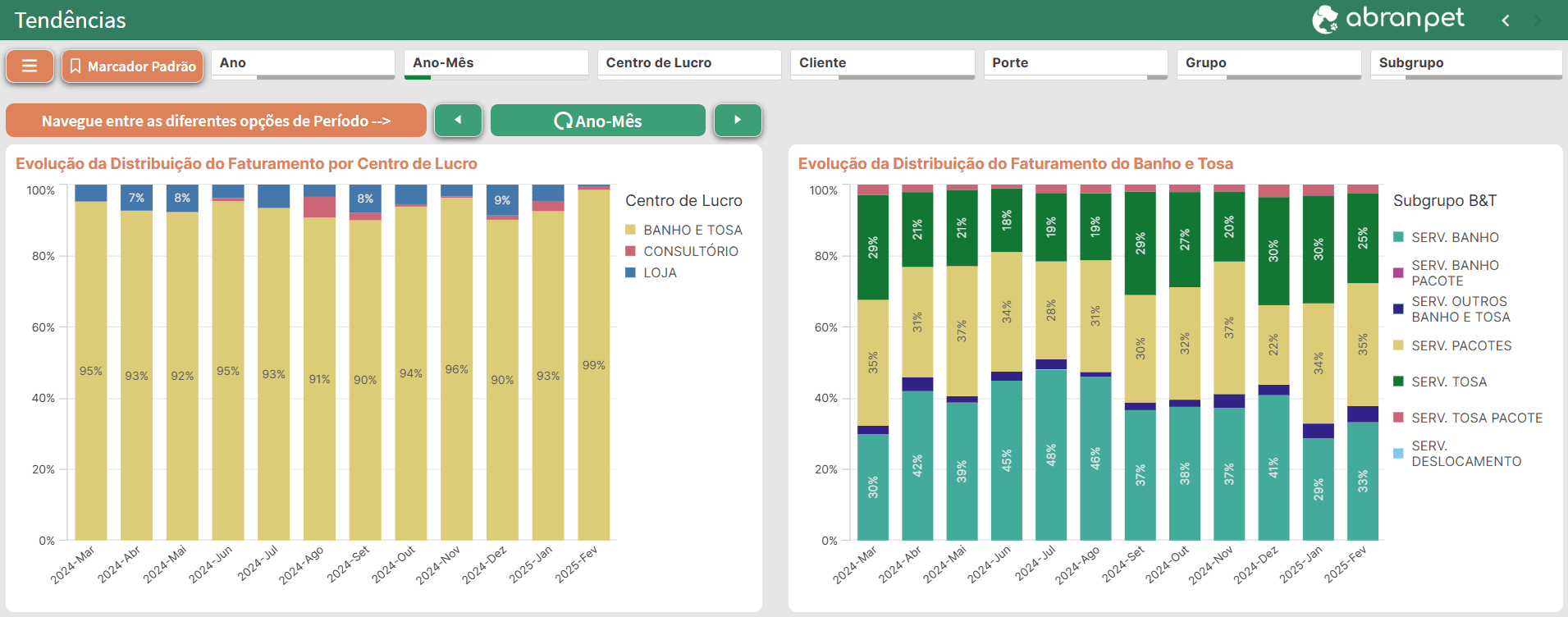Click the cyclic Ano-Mês period button
The height and width of the screenshot is (617, 1568).
click(x=597, y=121)
